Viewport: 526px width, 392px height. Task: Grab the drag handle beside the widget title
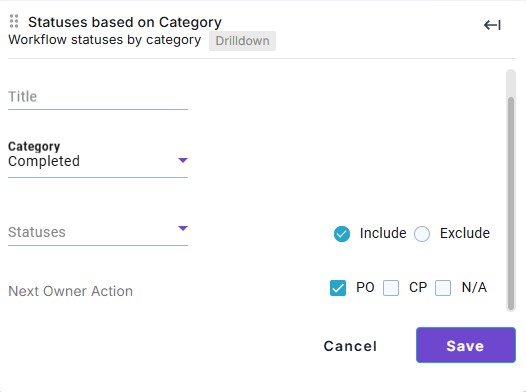[x=14, y=21]
